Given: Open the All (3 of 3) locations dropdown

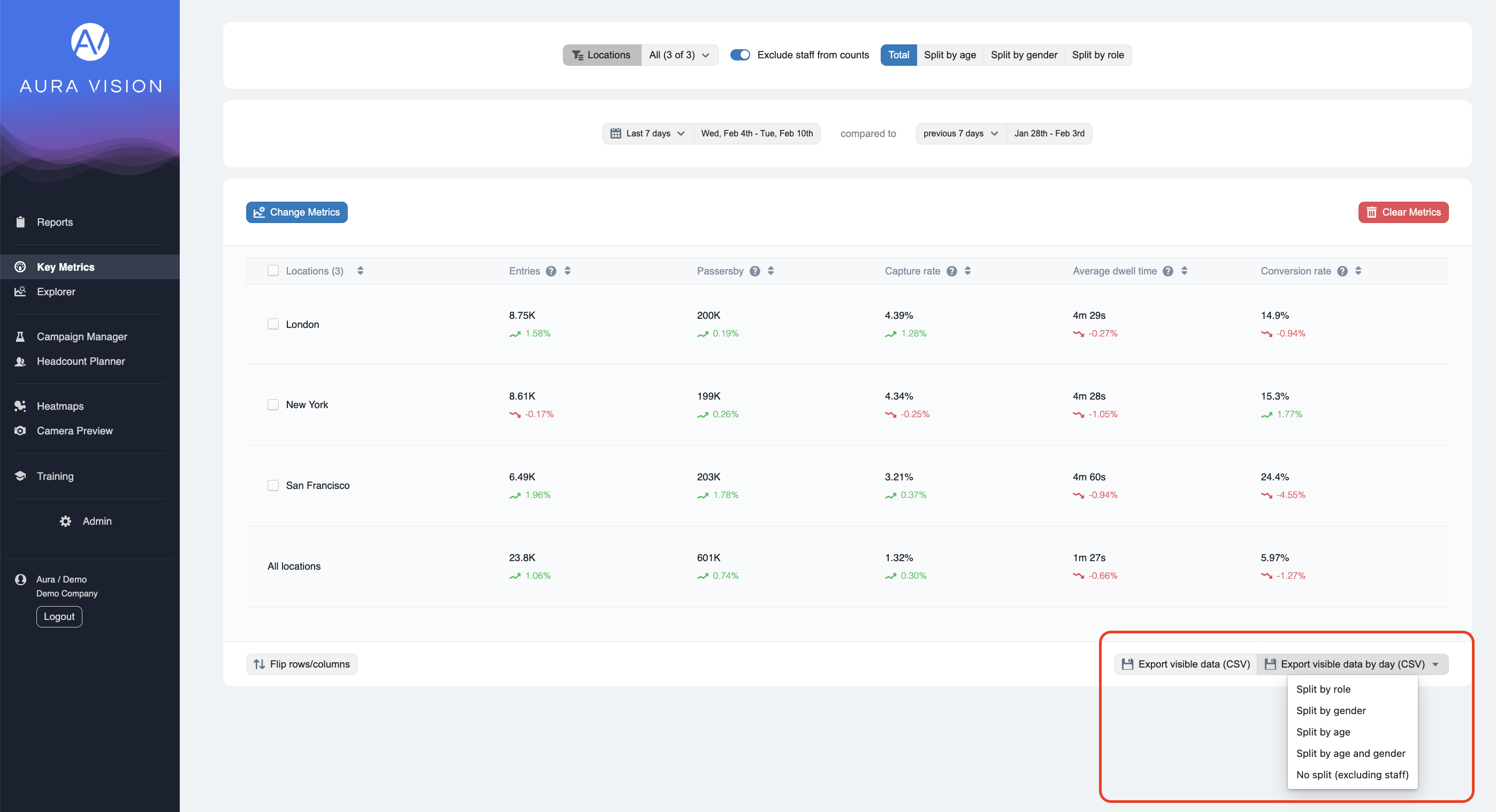Looking at the screenshot, I should pyautogui.click(x=679, y=55).
